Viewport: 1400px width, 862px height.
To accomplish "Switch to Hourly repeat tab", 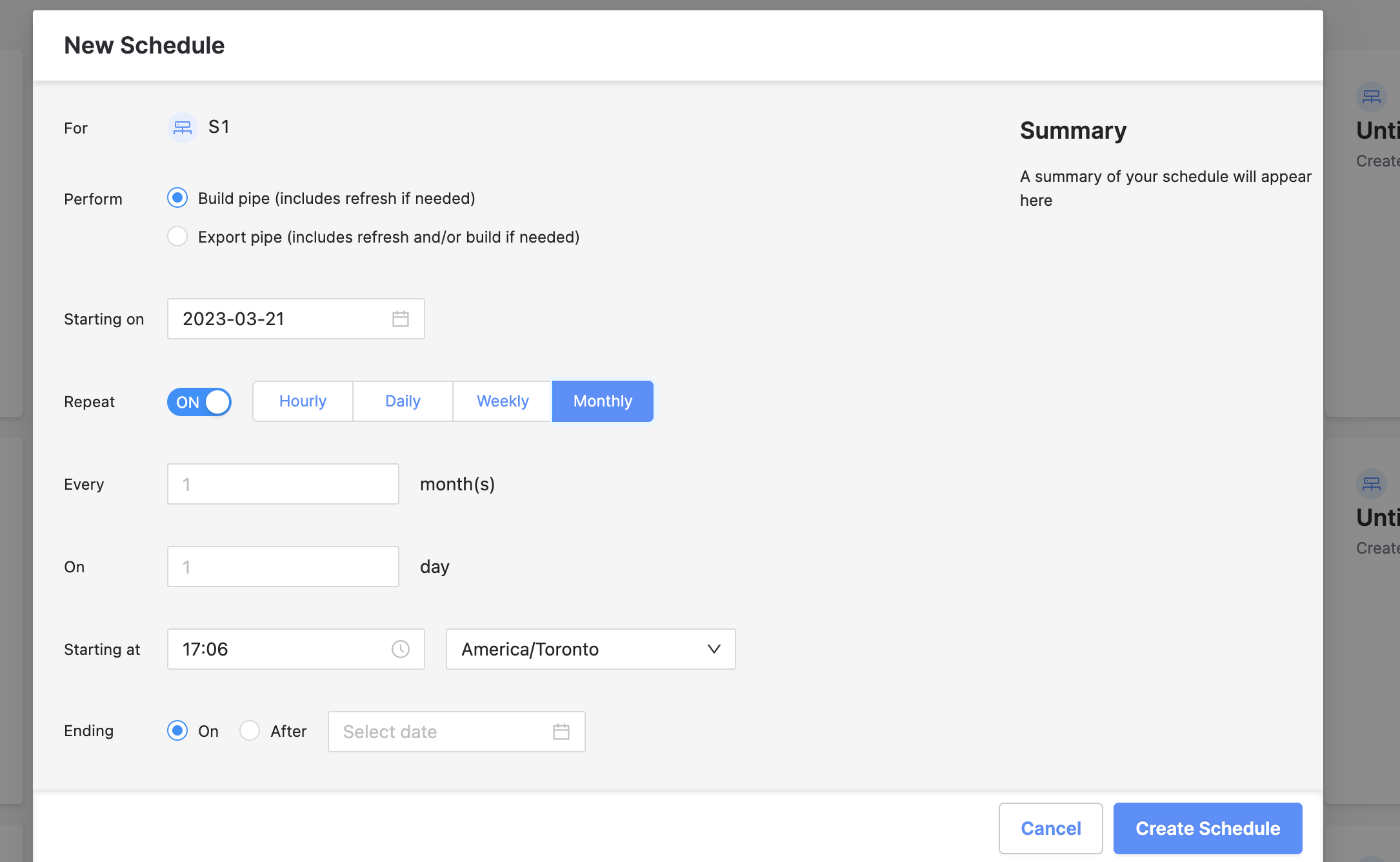I will click(x=302, y=401).
